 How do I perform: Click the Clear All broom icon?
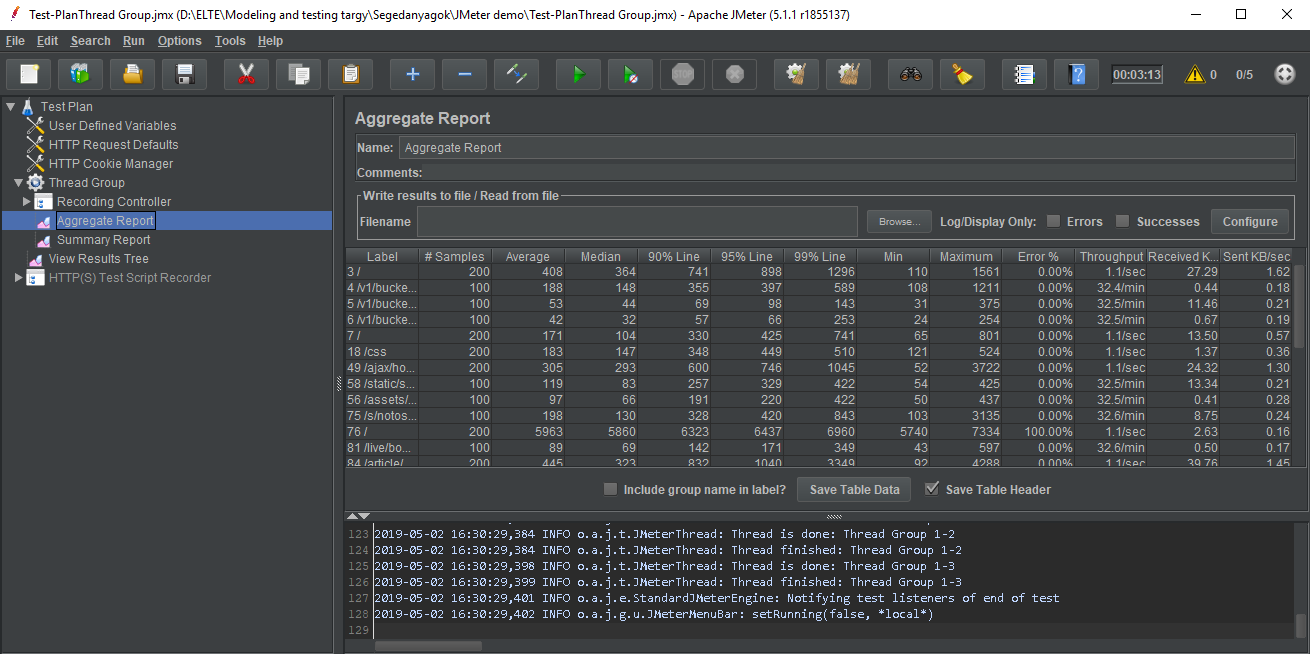(x=848, y=74)
